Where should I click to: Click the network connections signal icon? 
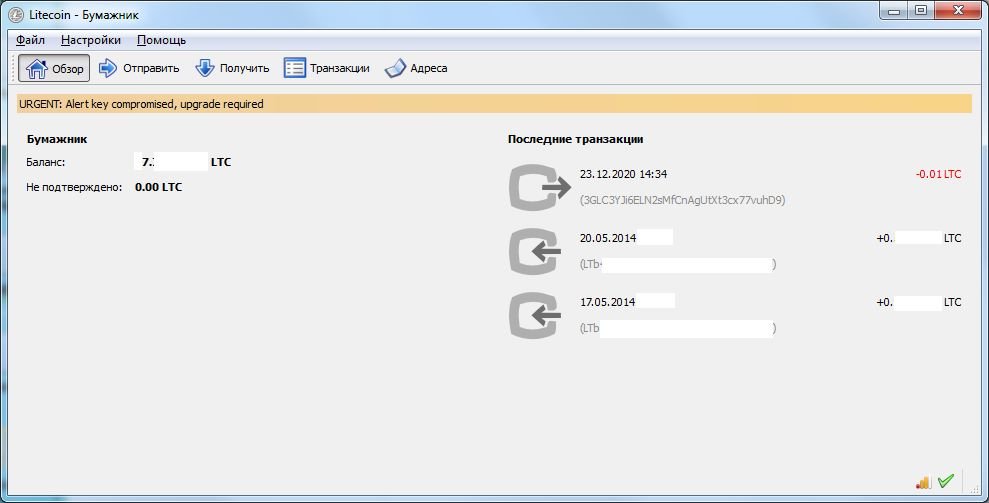(923, 482)
